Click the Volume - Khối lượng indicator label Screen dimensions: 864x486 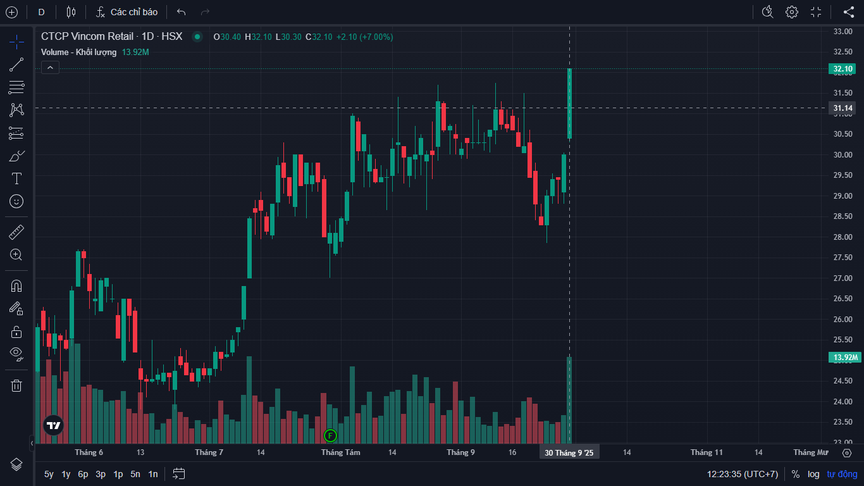pyautogui.click(x=79, y=52)
